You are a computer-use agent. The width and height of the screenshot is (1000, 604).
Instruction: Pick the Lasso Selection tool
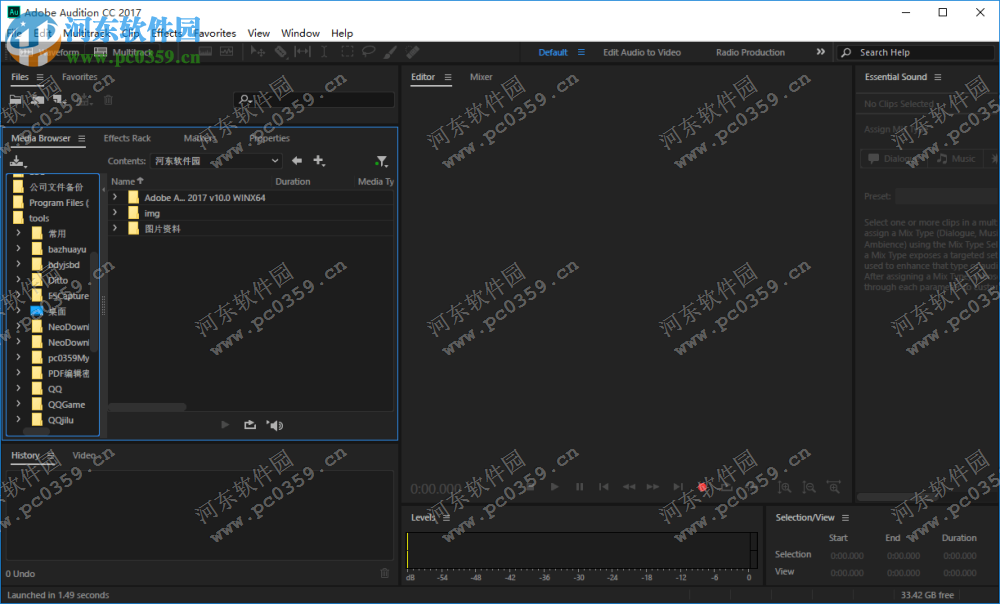tap(369, 51)
